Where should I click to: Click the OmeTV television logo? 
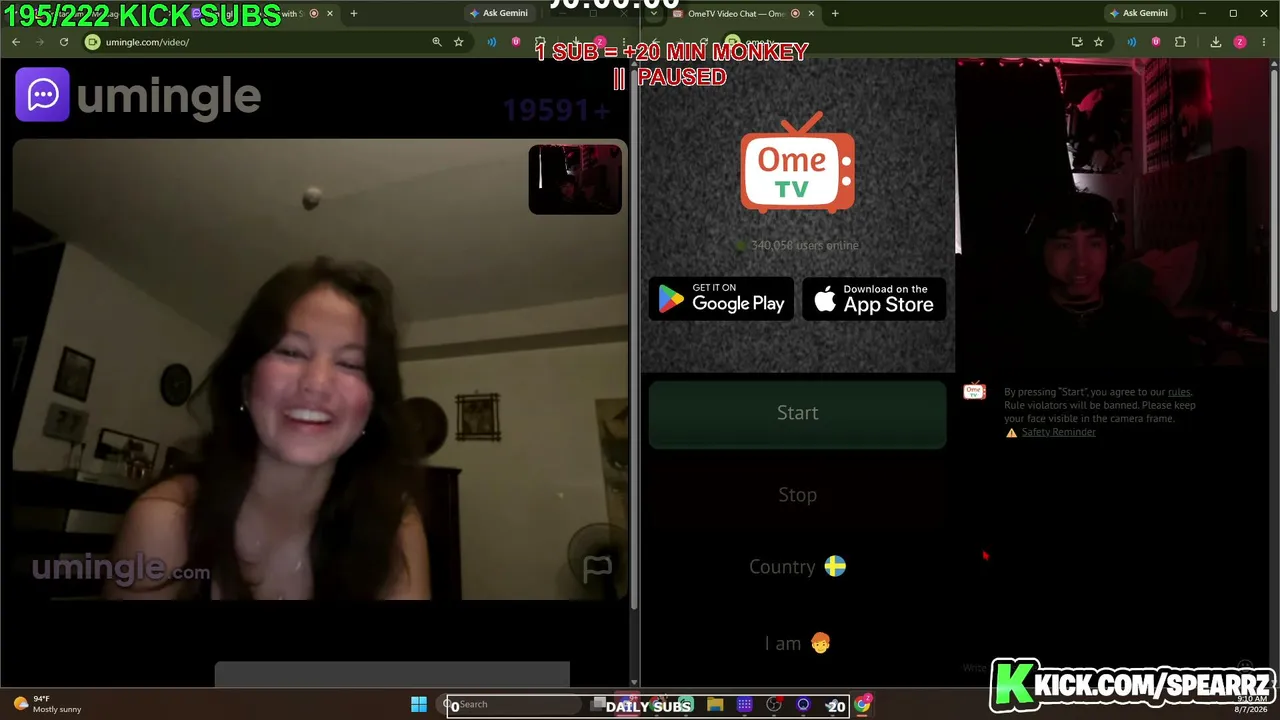(797, 162)
